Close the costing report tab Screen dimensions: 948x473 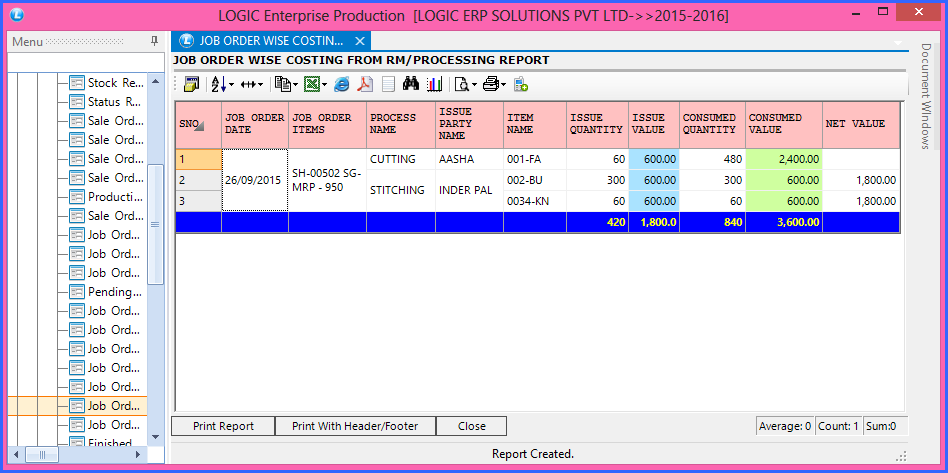[361, 41]
